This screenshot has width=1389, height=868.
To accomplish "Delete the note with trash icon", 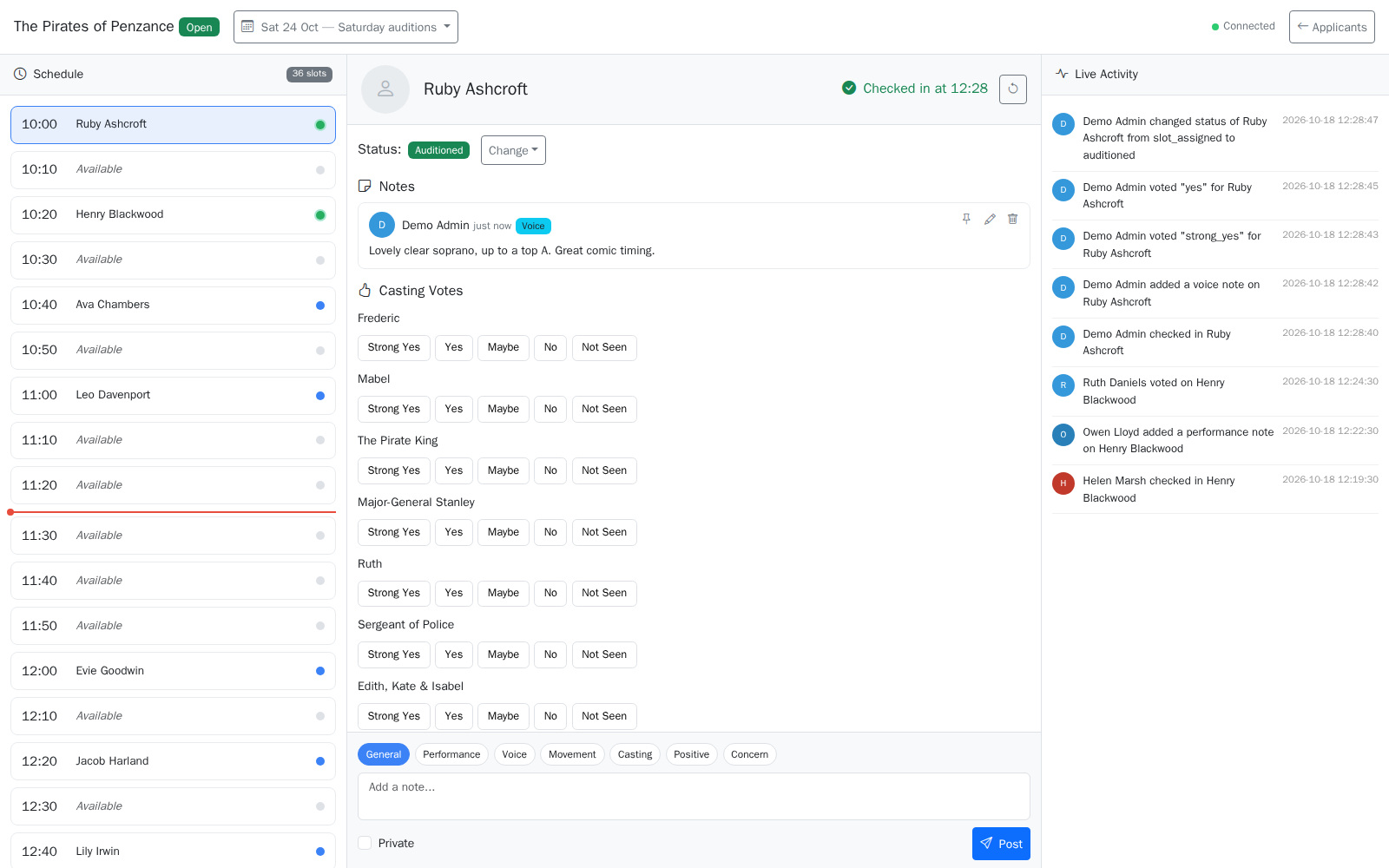I will click(1012, 219).
